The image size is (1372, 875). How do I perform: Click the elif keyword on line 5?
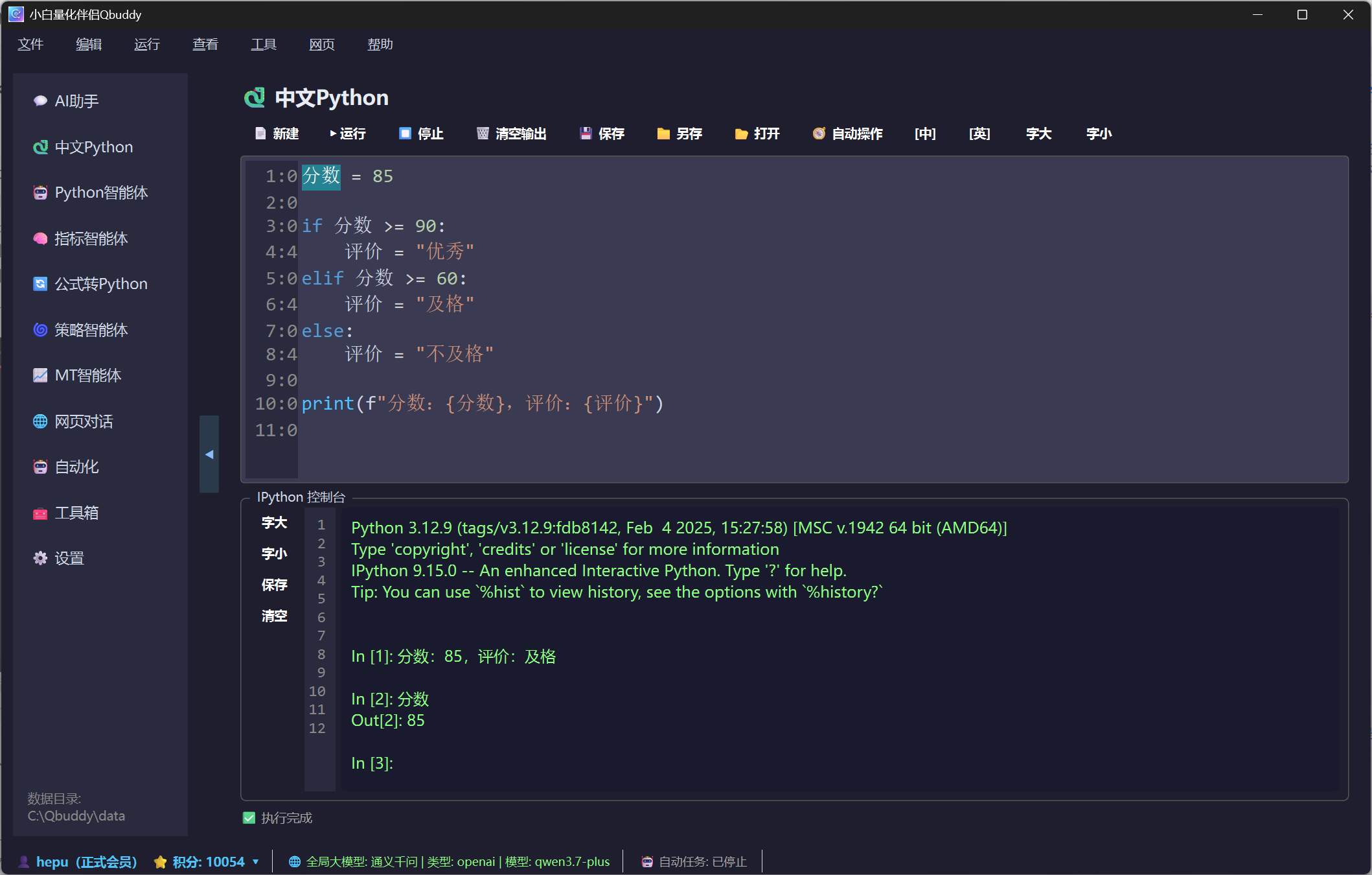click(323, 279)
